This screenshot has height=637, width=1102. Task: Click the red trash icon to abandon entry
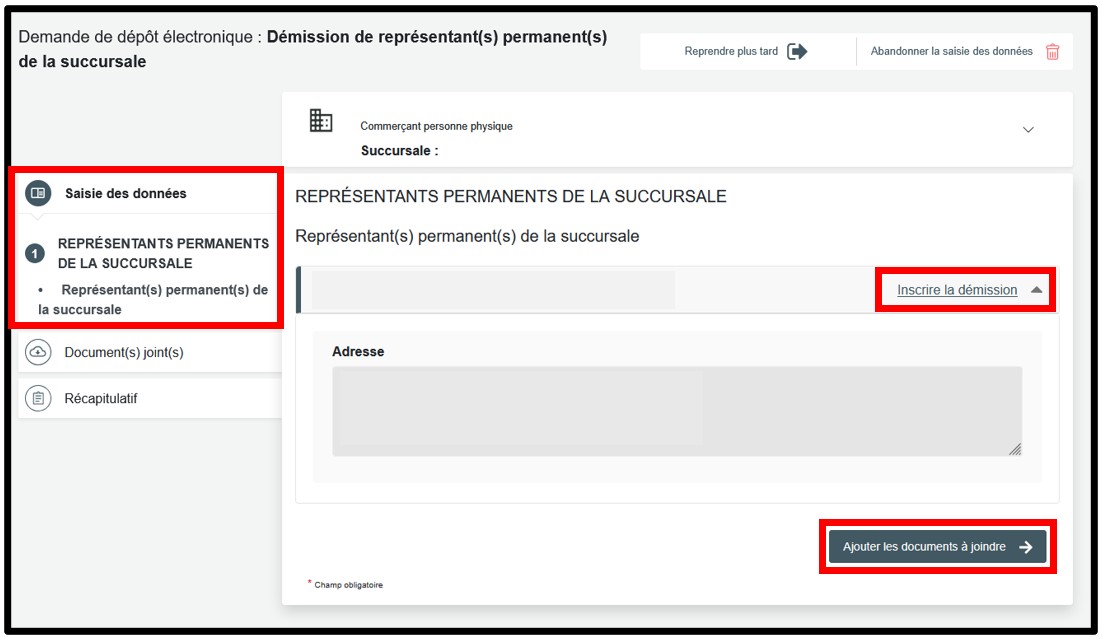[x=1052, y=52]
